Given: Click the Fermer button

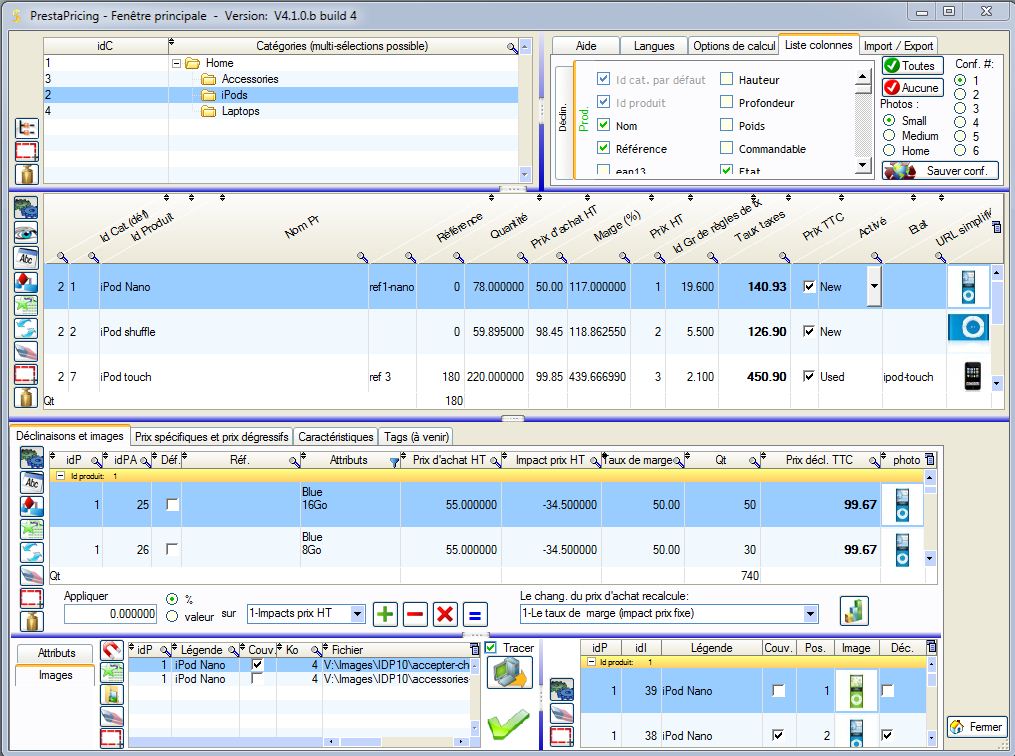Looking at the screenshot, I should click(x=977, y=727).
